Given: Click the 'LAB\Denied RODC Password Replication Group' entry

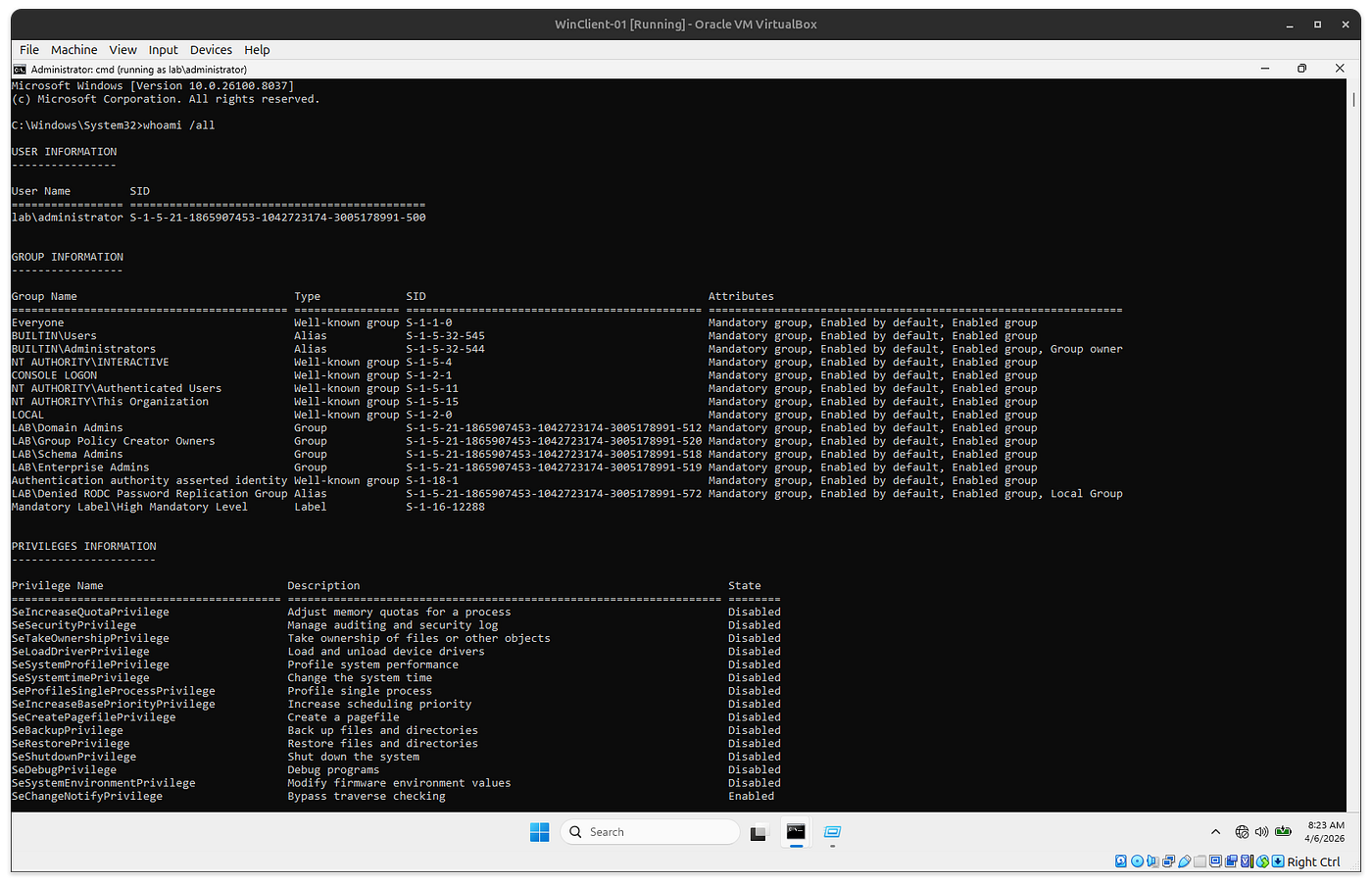Looking at the screenshot, I should (149, 494).
